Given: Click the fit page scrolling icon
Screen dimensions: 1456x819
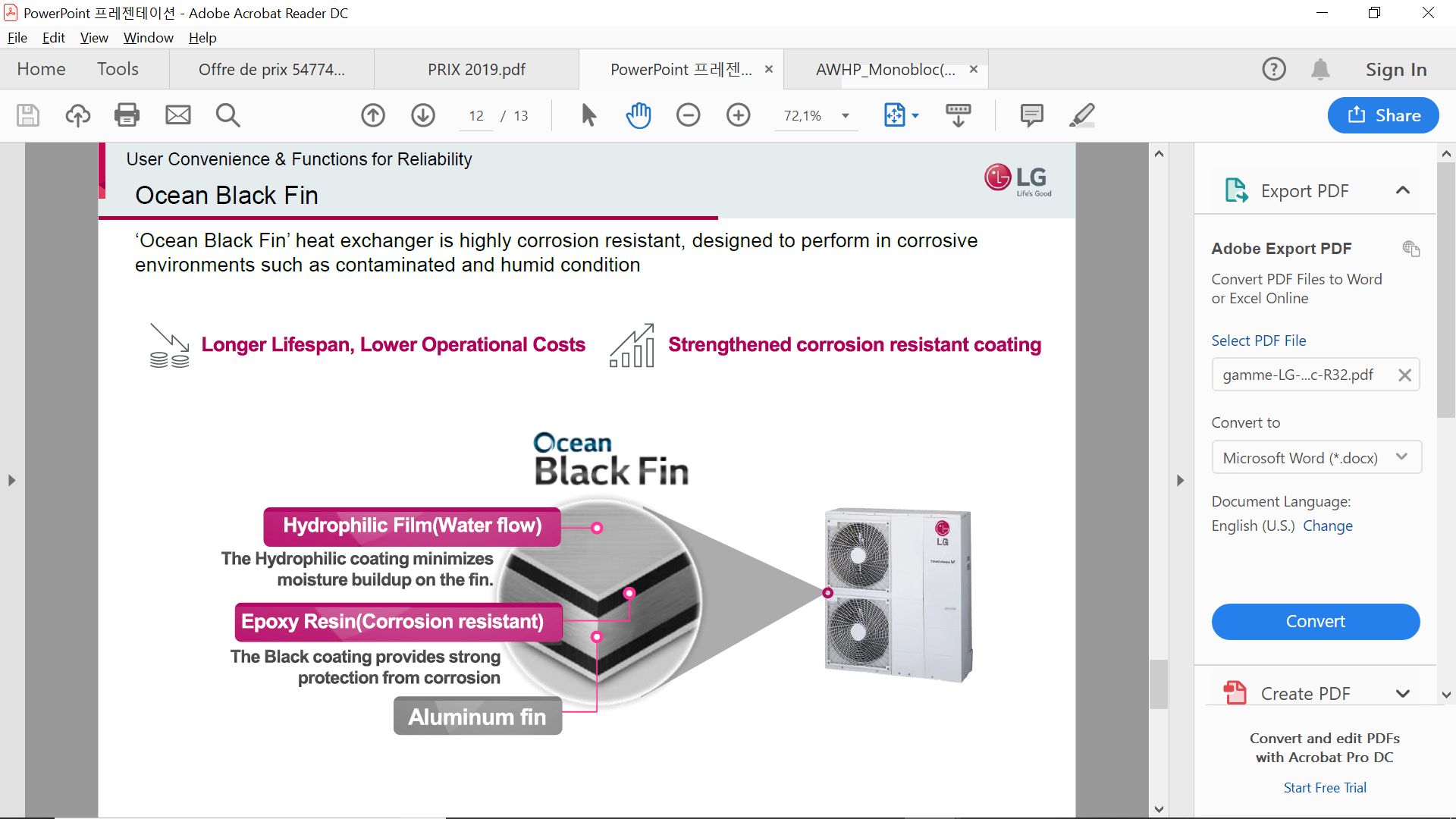Looking at the screenshot, I should click(895, 115).
